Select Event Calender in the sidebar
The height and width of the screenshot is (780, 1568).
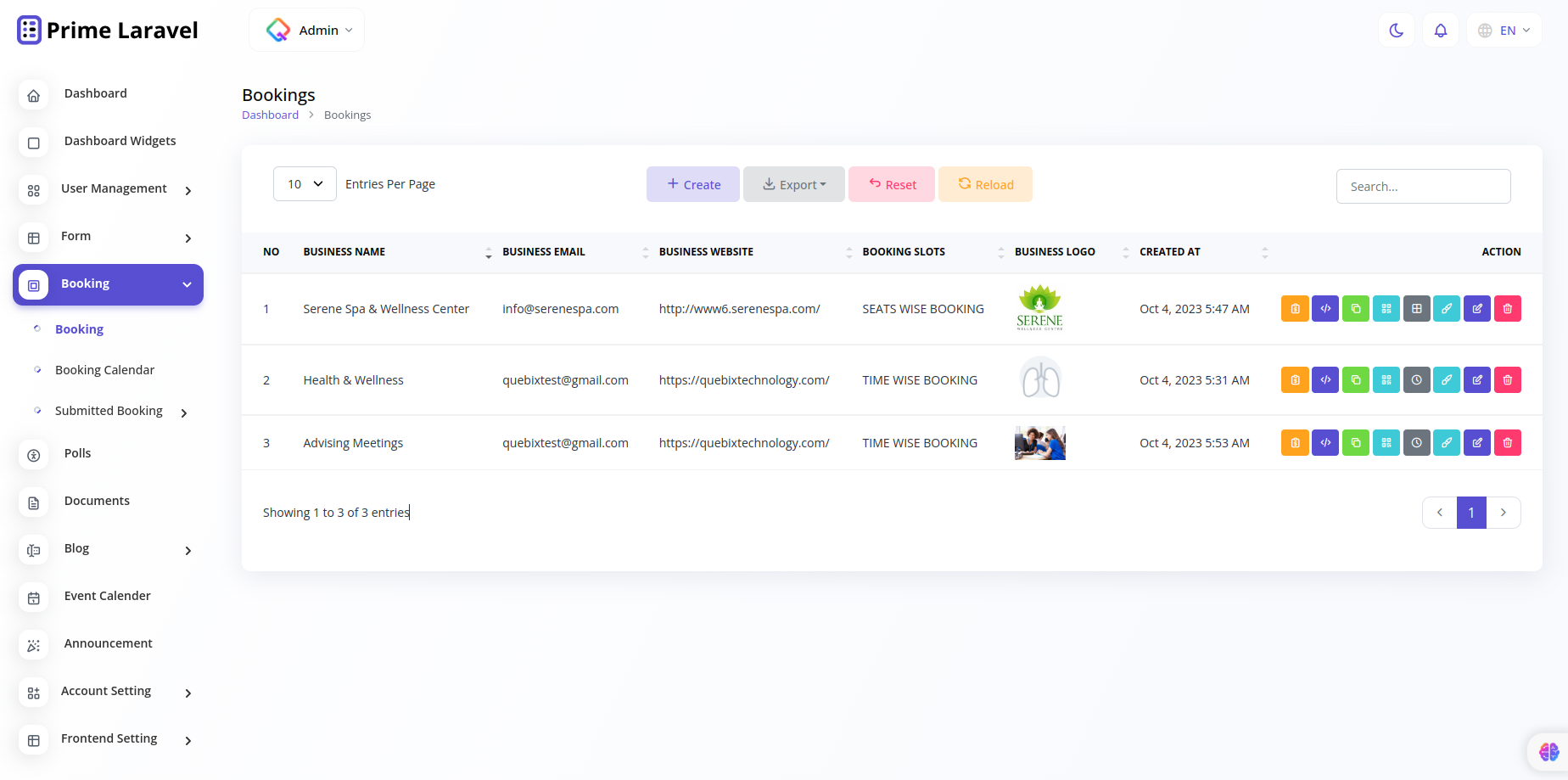coord(107,596)
